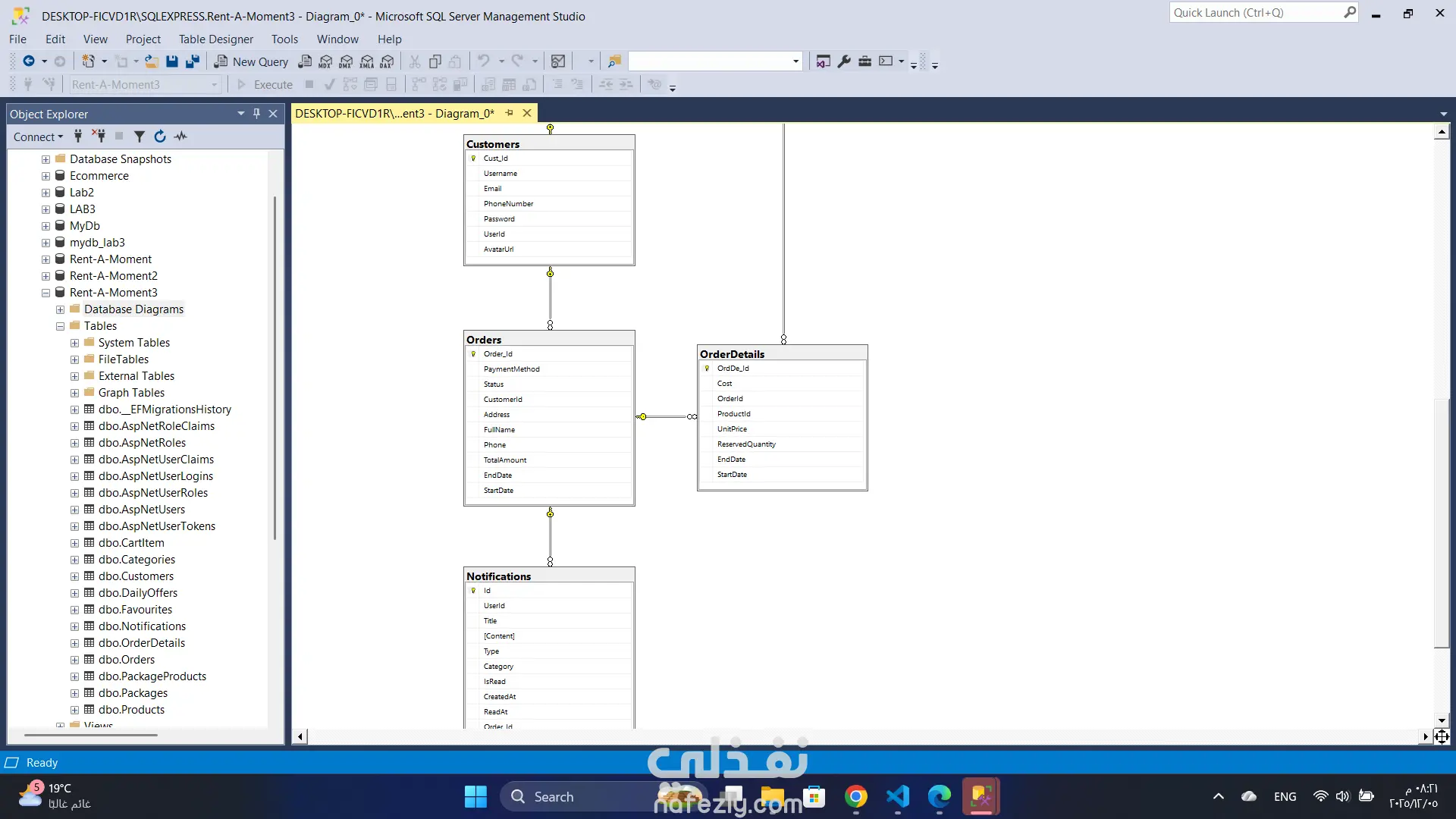Click Disconnect icon in Object Explorer
This screenshot has height=819, width=1456.
click(x=99, y=136)
